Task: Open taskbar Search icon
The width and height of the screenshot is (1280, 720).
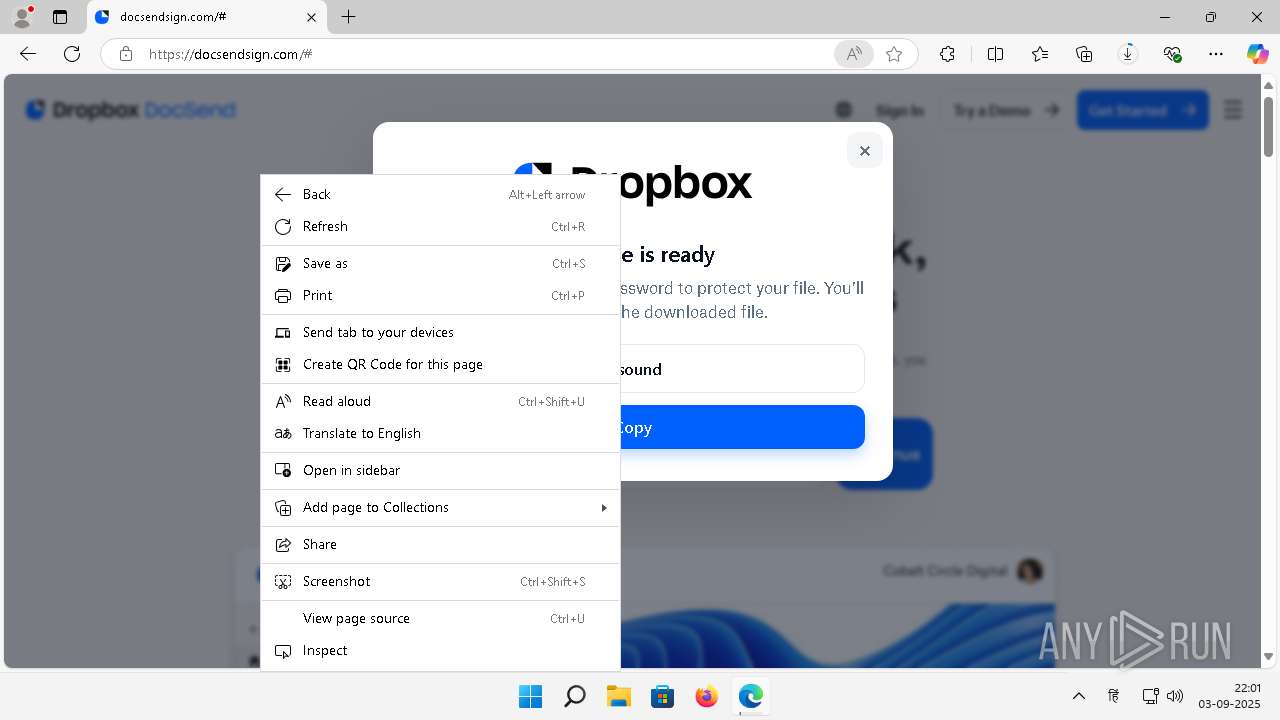Action: 574,696
